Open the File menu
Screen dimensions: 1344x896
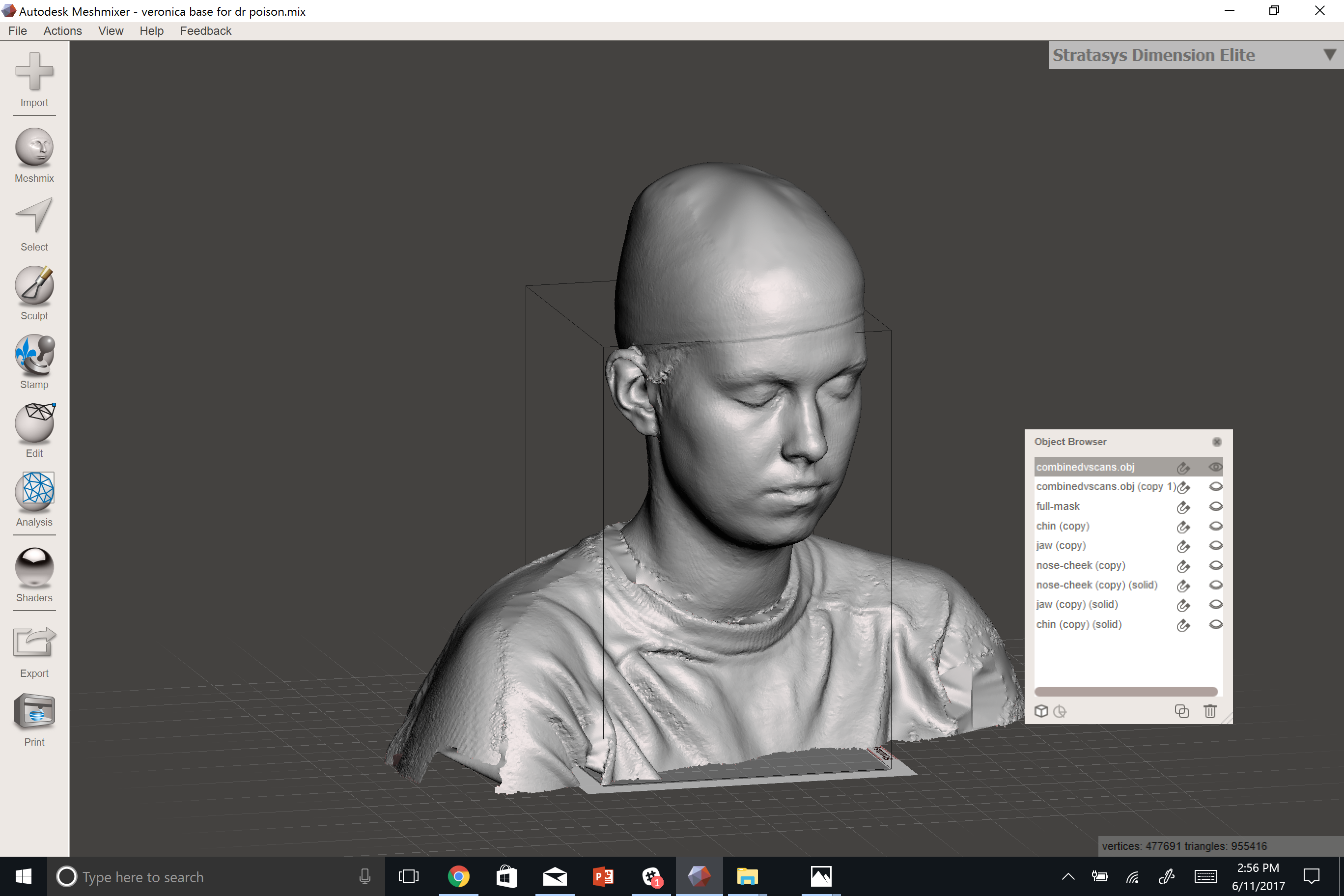[18, 31]
